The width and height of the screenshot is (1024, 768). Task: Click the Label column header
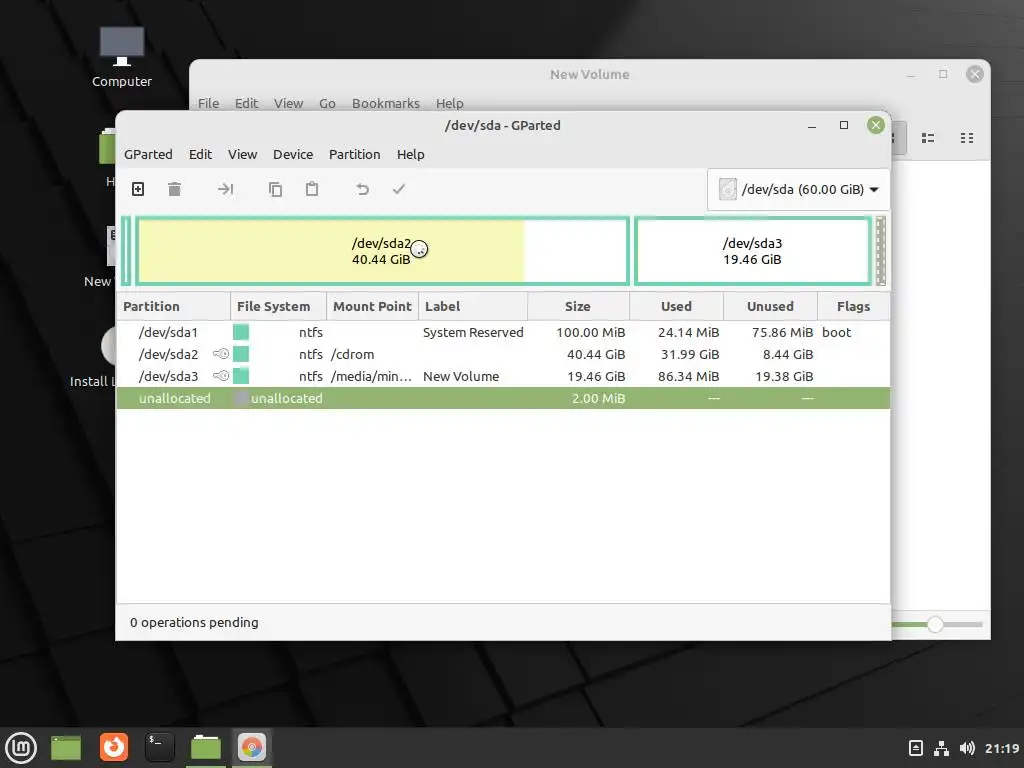click(473, 307)
